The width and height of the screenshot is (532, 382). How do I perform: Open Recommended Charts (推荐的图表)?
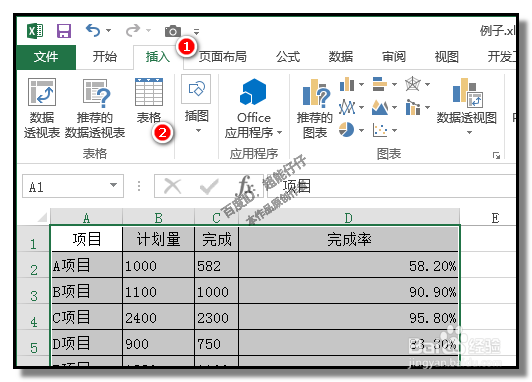point(315,109)
